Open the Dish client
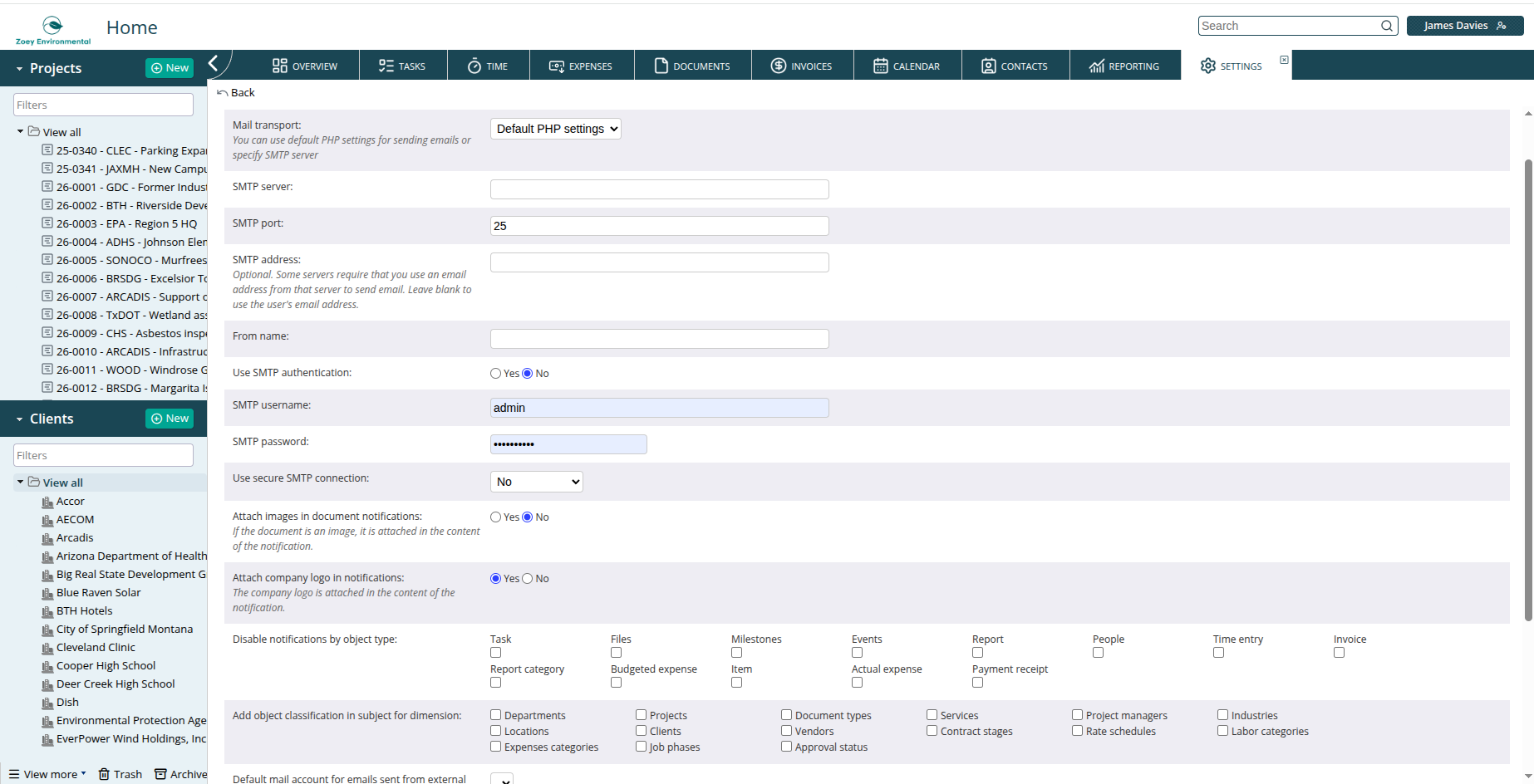The height and width of the screenshot is (784, 1534). [x=61, y=703]
